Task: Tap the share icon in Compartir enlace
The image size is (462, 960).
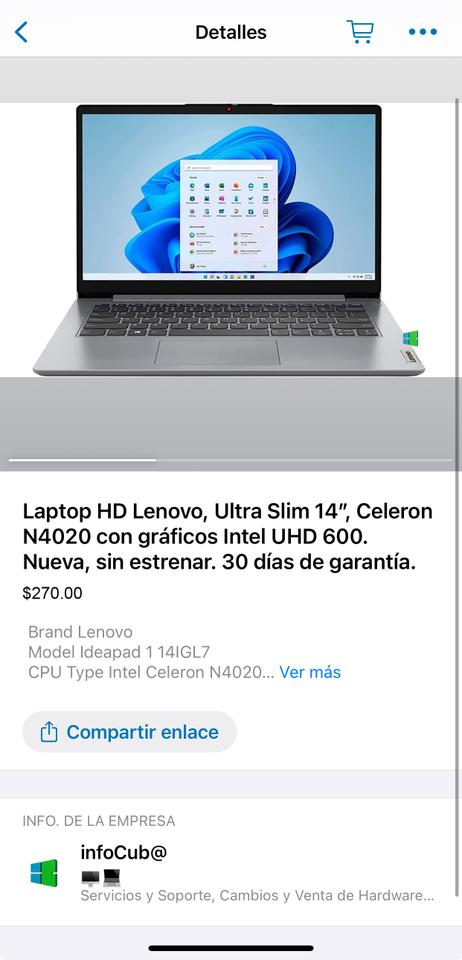Action: [49, 732]
